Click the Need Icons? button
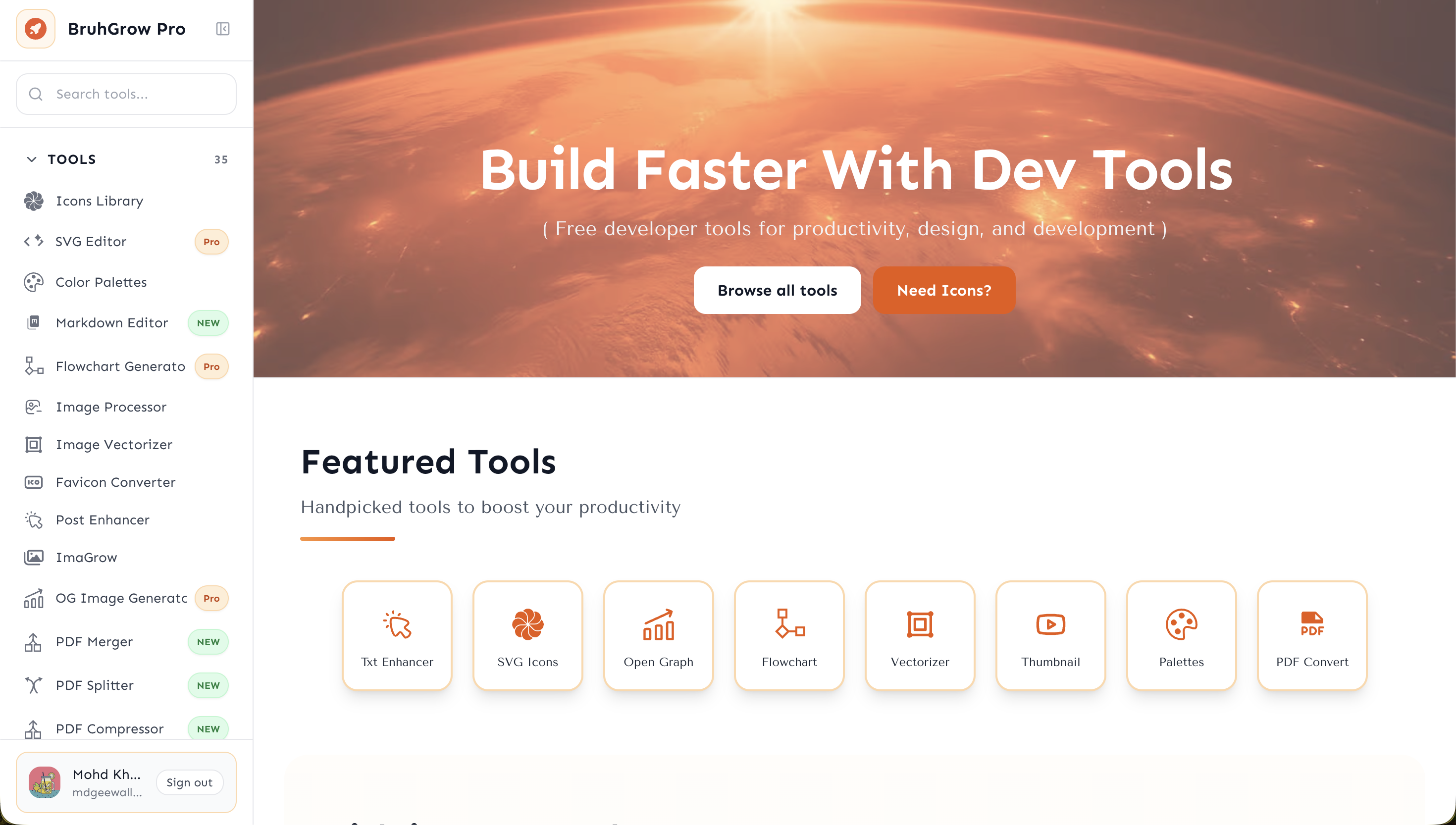The image size is (1456, 825). 943,290
